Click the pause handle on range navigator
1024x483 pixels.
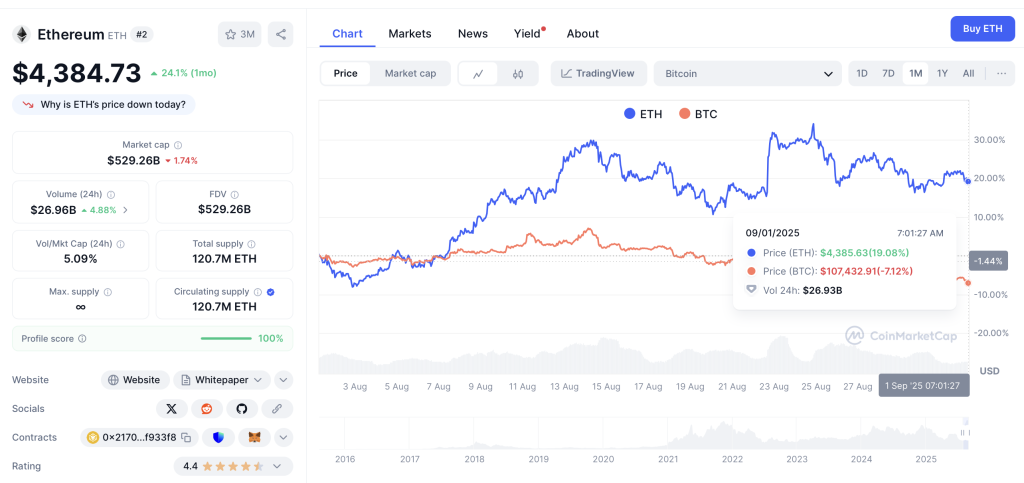tap(963, 433)
